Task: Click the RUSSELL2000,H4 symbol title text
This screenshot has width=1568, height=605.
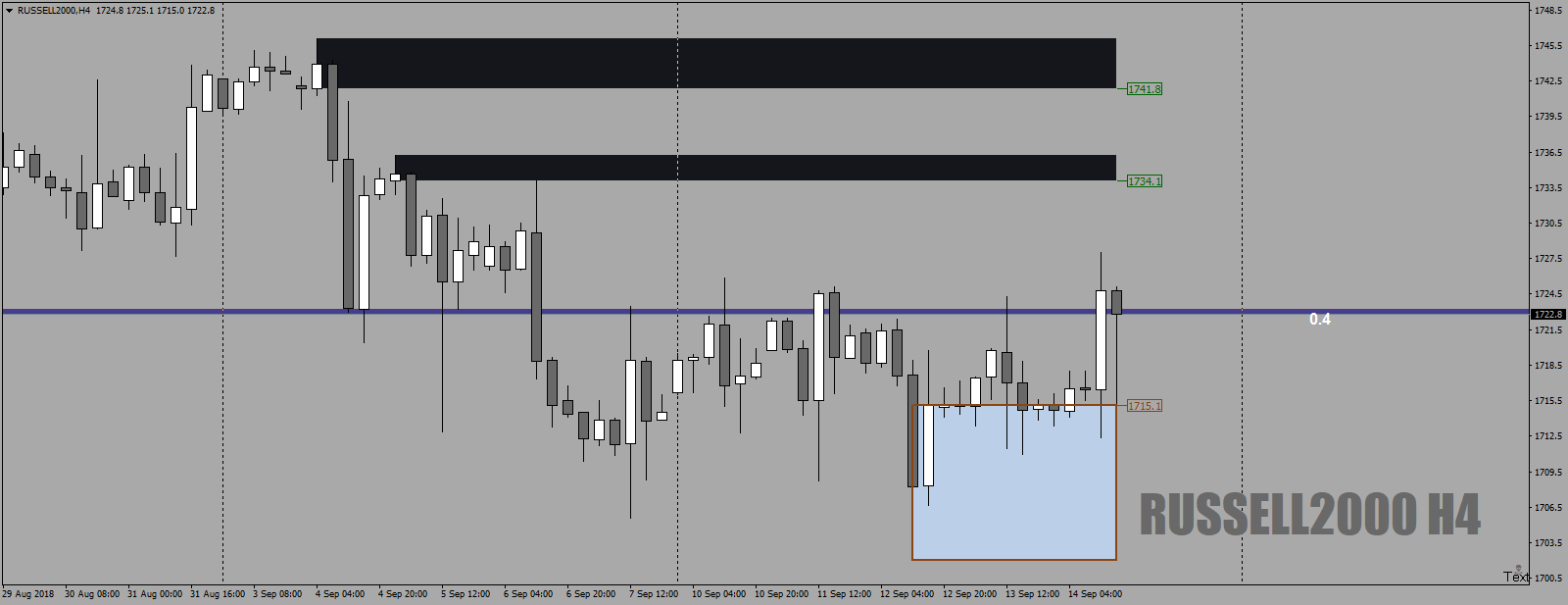Action: click(x=54, y=10)
